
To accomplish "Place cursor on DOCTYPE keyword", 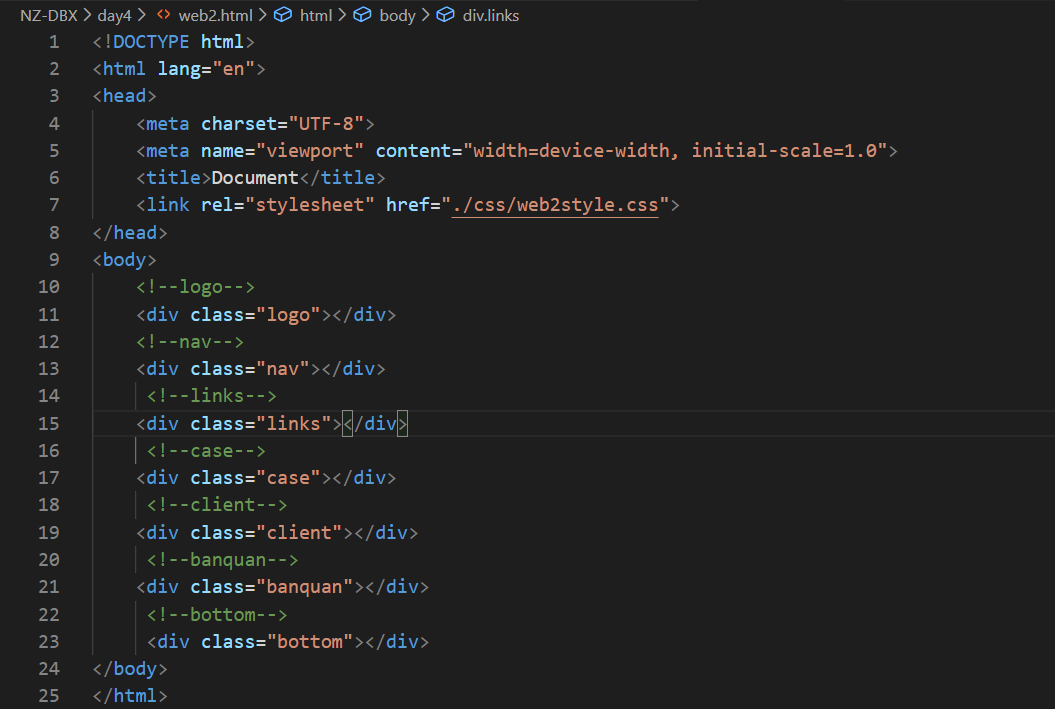I will click(x=151, y=42).
